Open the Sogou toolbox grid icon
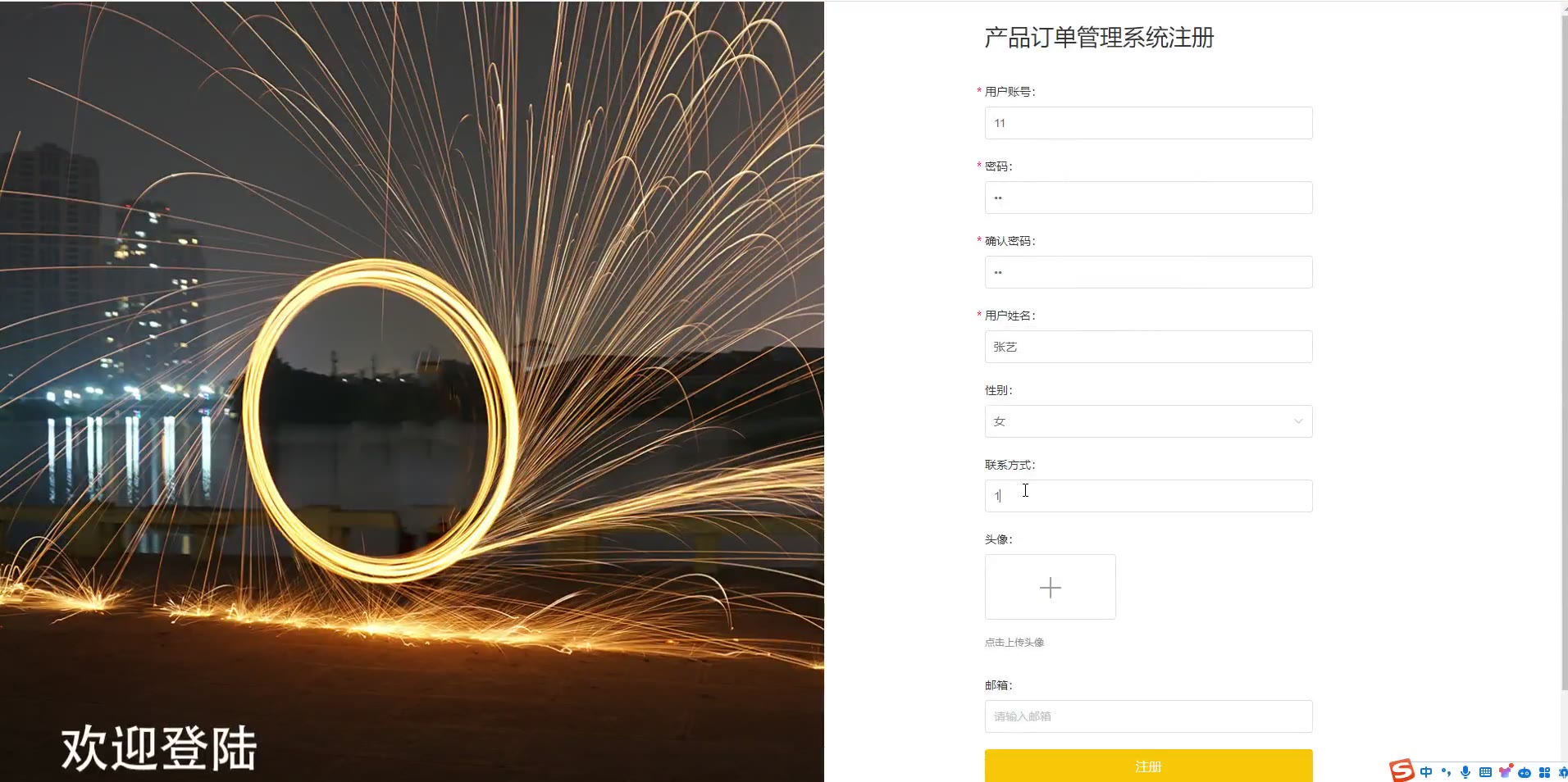Screen dimensions: 1568x782 point(1544,772)
